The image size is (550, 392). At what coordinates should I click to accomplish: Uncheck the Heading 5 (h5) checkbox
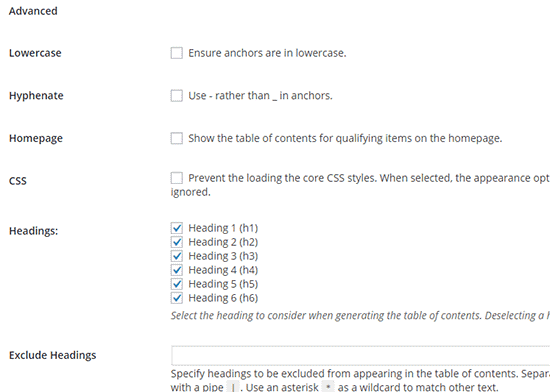[176, 284]
